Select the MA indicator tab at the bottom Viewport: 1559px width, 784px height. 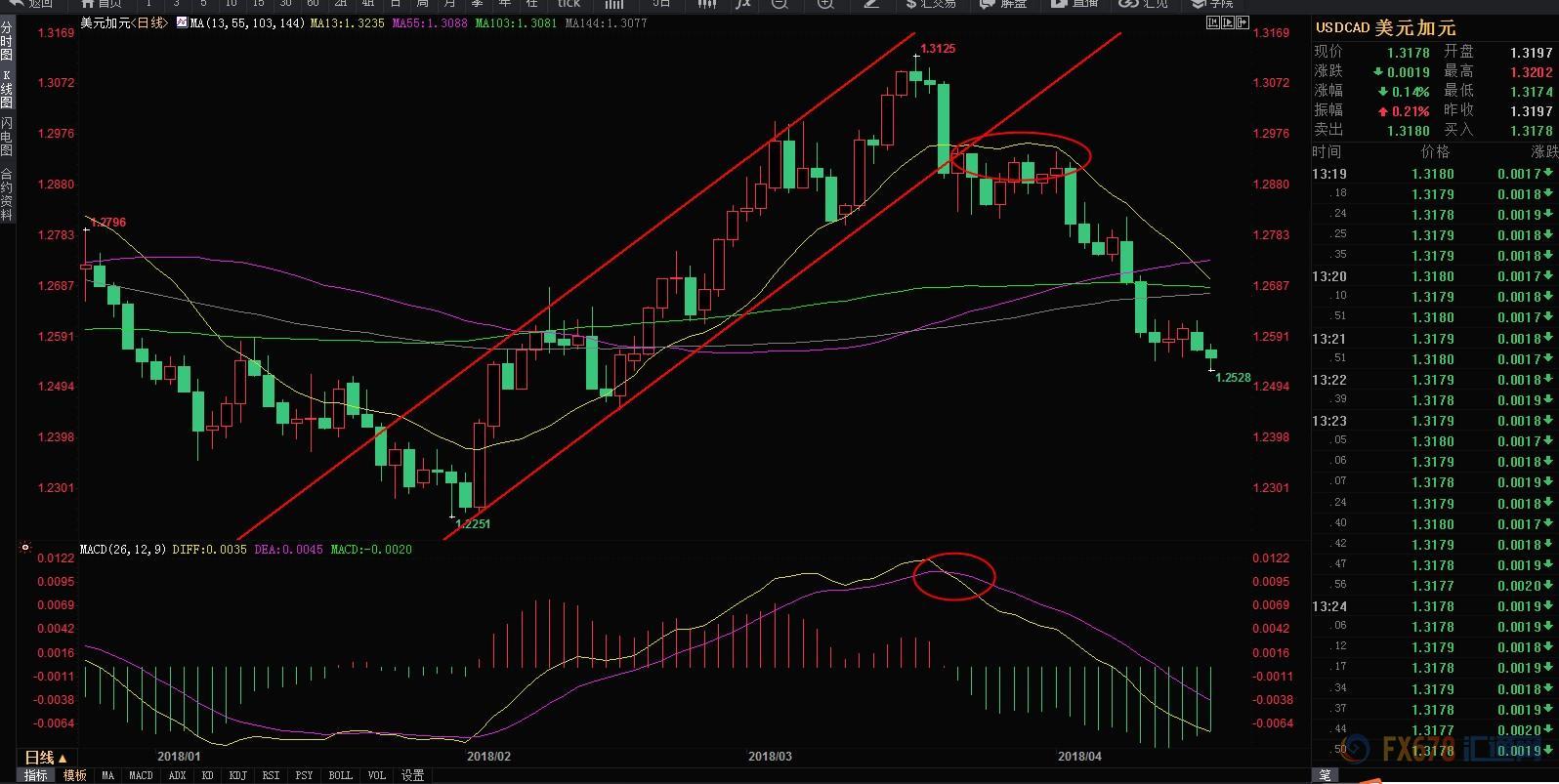click(107, 775)
